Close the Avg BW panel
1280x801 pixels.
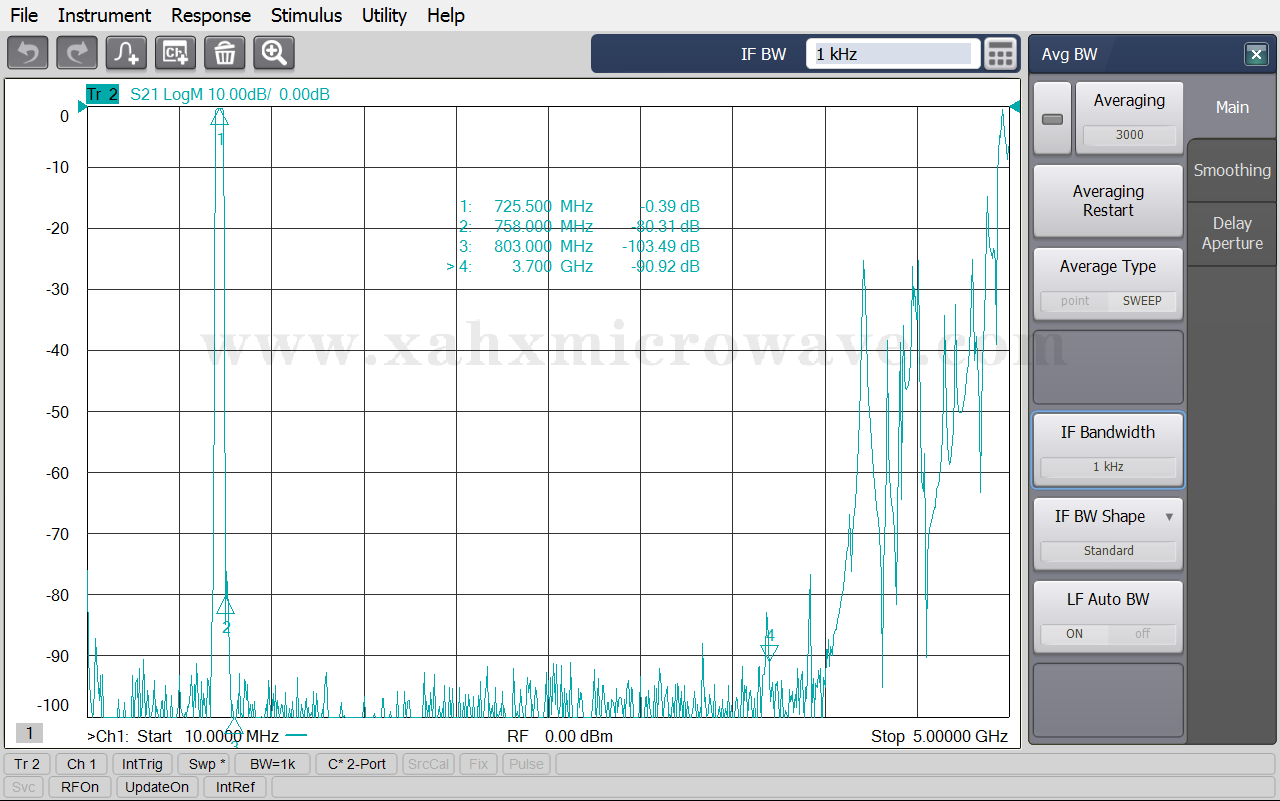pos(1256,55)
